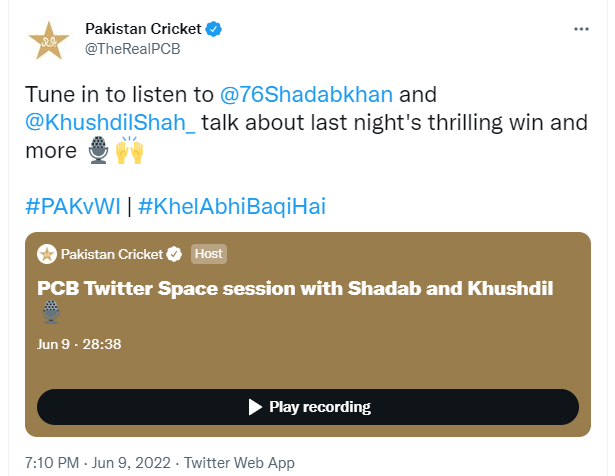Click the verified badge in the Space card
615x476 pixels.
[173, 253]
